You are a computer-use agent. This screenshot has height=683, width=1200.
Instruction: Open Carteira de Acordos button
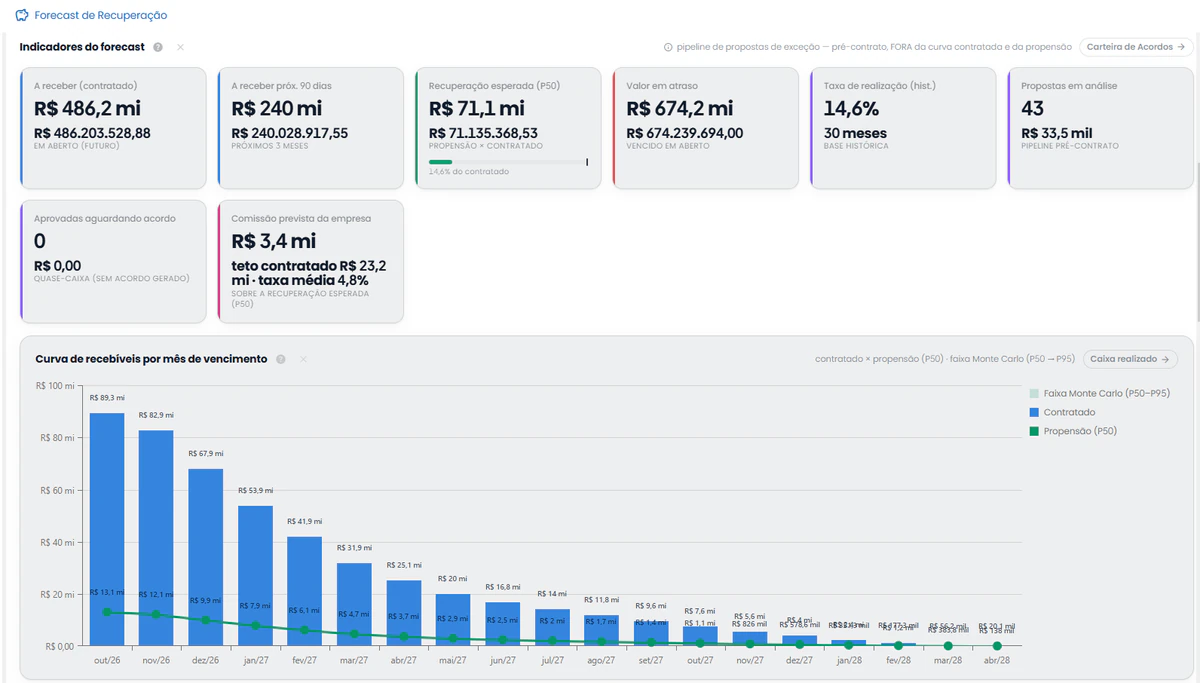[1137, 47]
